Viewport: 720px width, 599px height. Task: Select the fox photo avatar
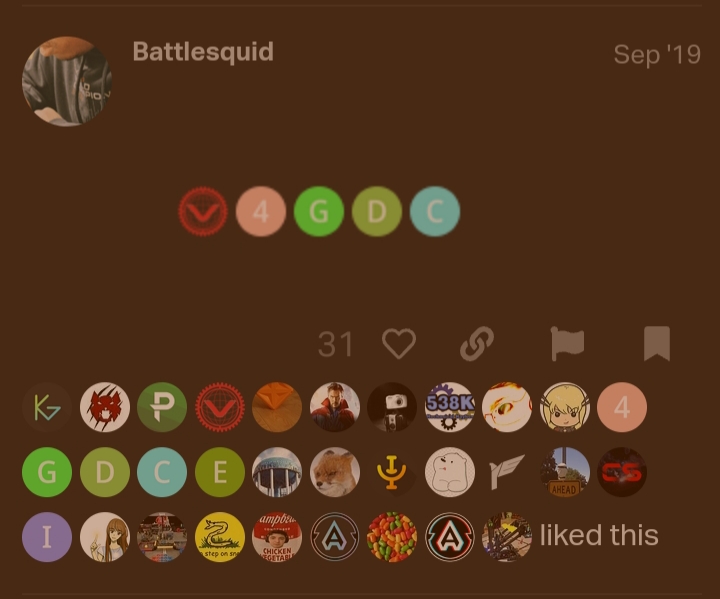point(335,472)
